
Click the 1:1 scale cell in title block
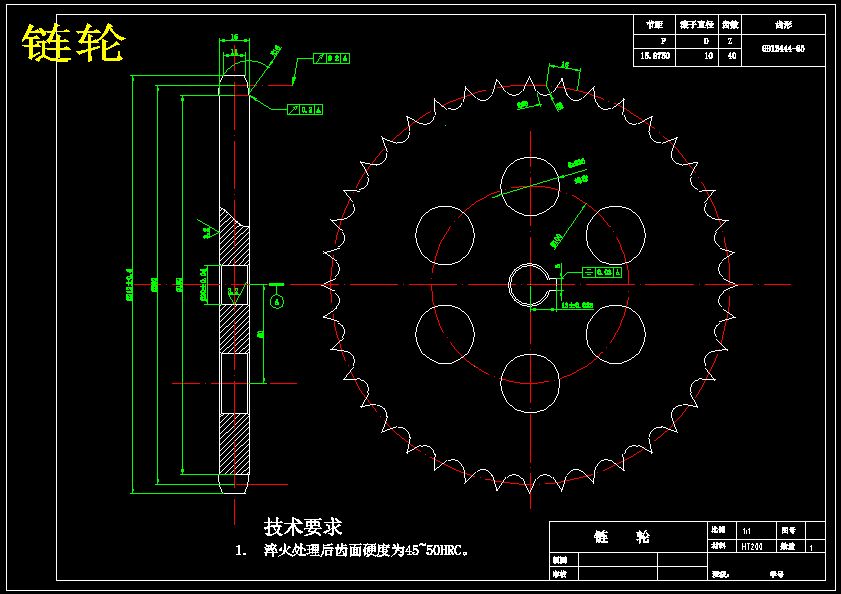point(757,531)
